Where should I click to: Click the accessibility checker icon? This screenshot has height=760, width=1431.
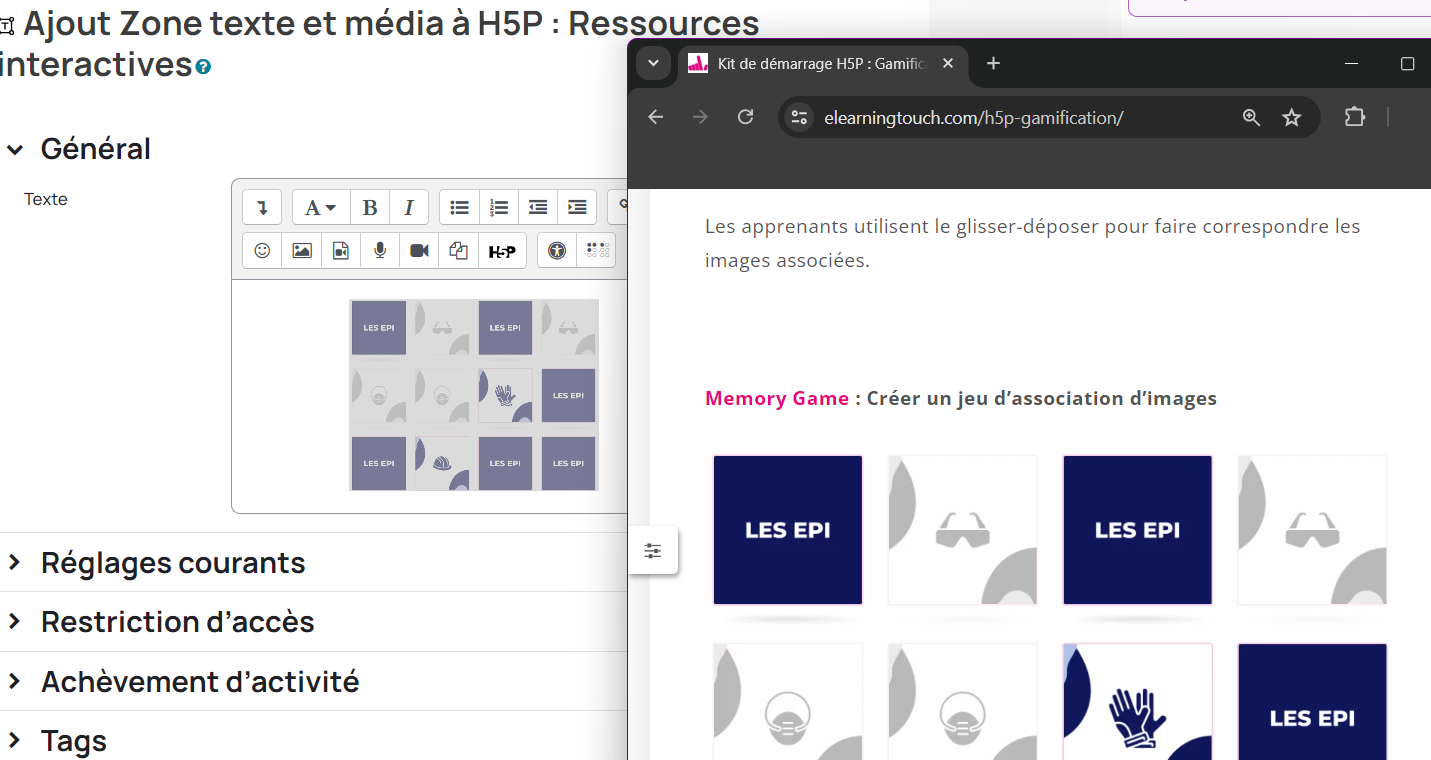pyautogui.click(x=557, y=251)
